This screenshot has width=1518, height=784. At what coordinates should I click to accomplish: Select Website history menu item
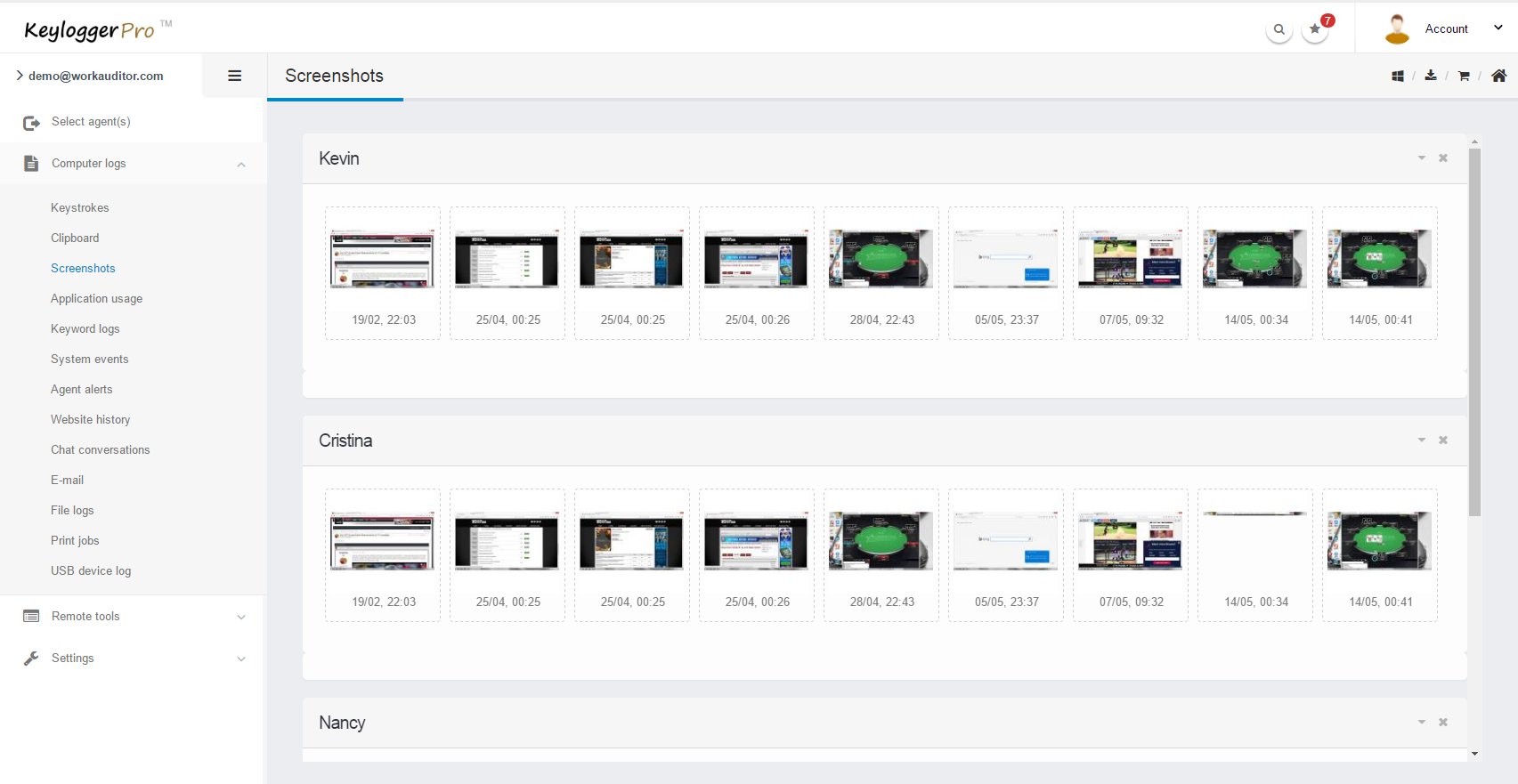click(x=90, y=419)
